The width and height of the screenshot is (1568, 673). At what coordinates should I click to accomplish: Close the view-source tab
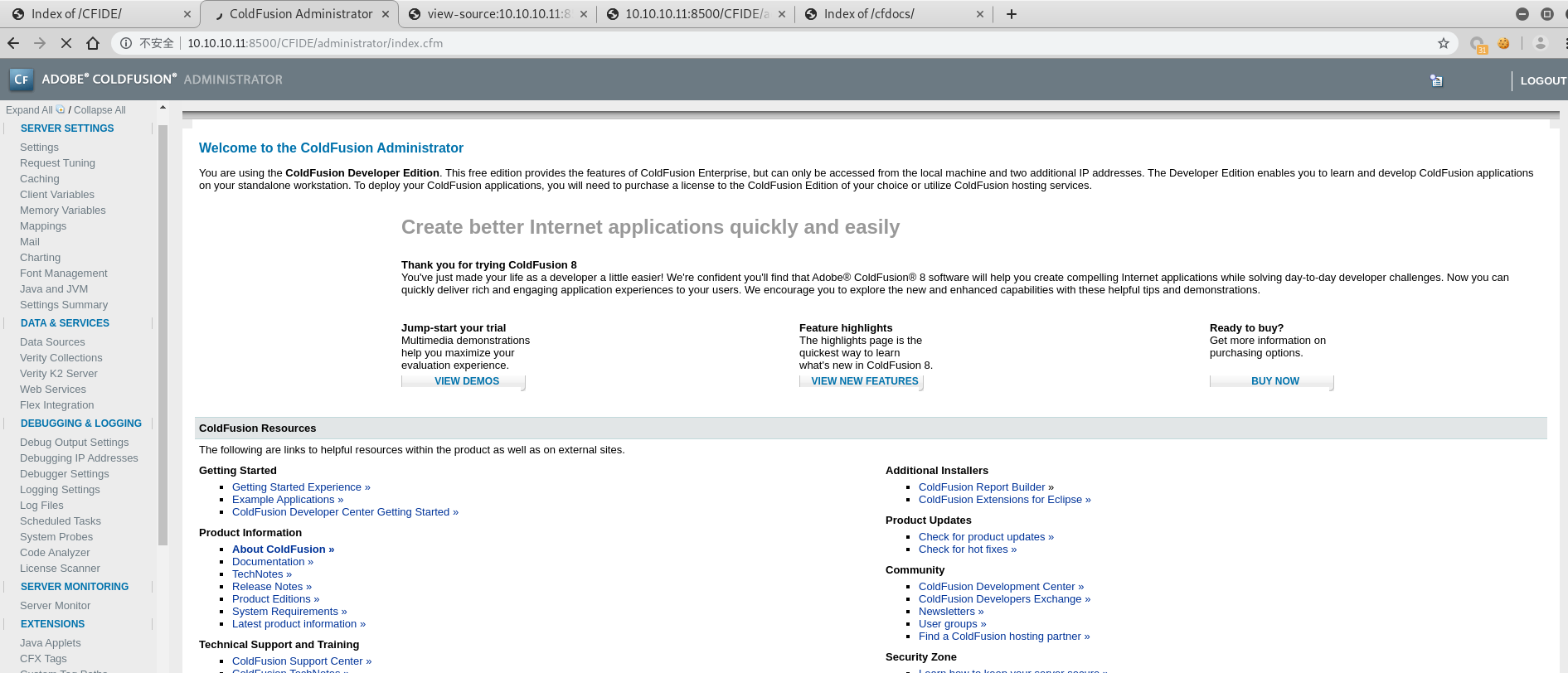click(584, 14)
